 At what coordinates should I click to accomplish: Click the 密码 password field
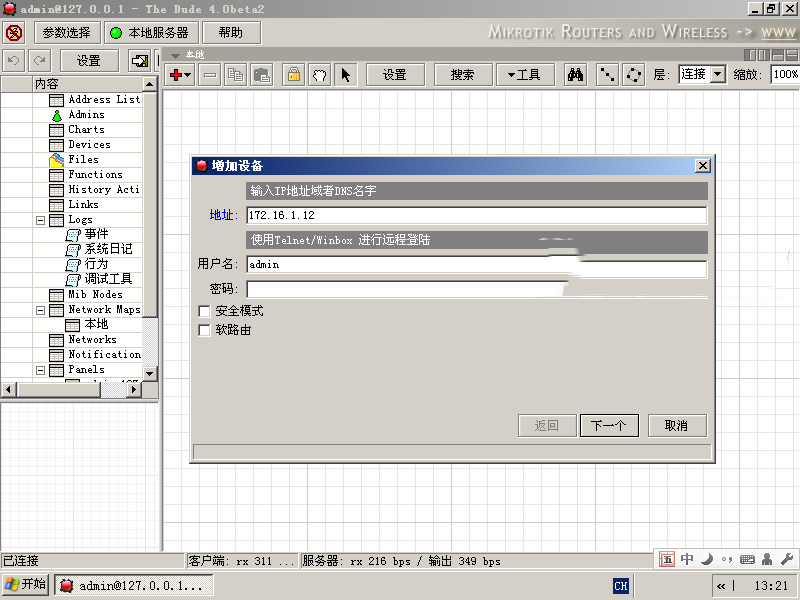click(x=477, y=289)
